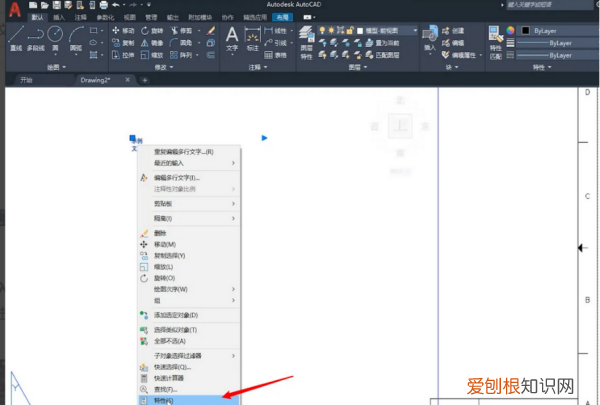The width and height of the screenshot is (600, 405).
Task: Open the object color ByLayer swatch dropdown
Action: click(x=557, y=31)
